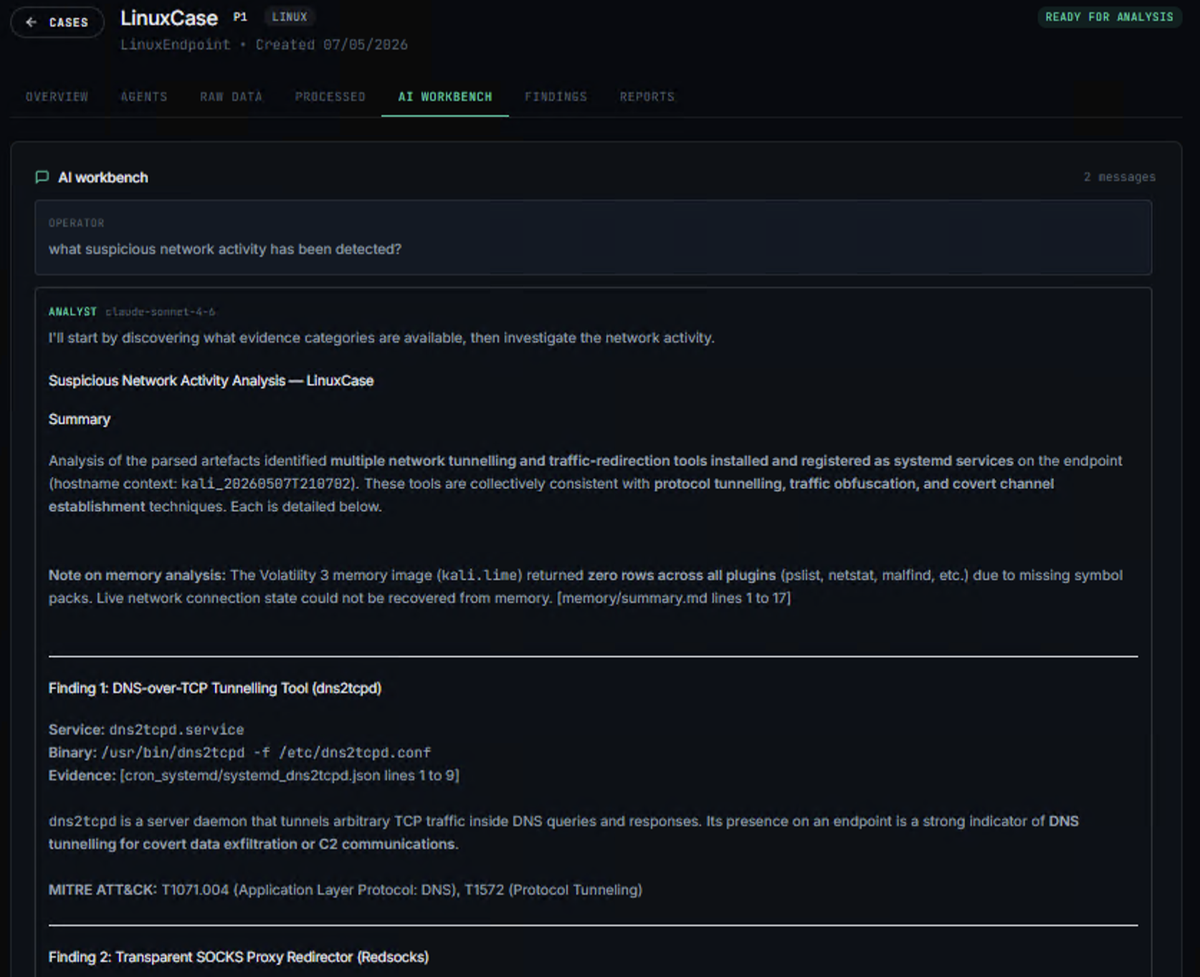Click the Summary heading
1200x977 pixels.
(x=79, y=419)
